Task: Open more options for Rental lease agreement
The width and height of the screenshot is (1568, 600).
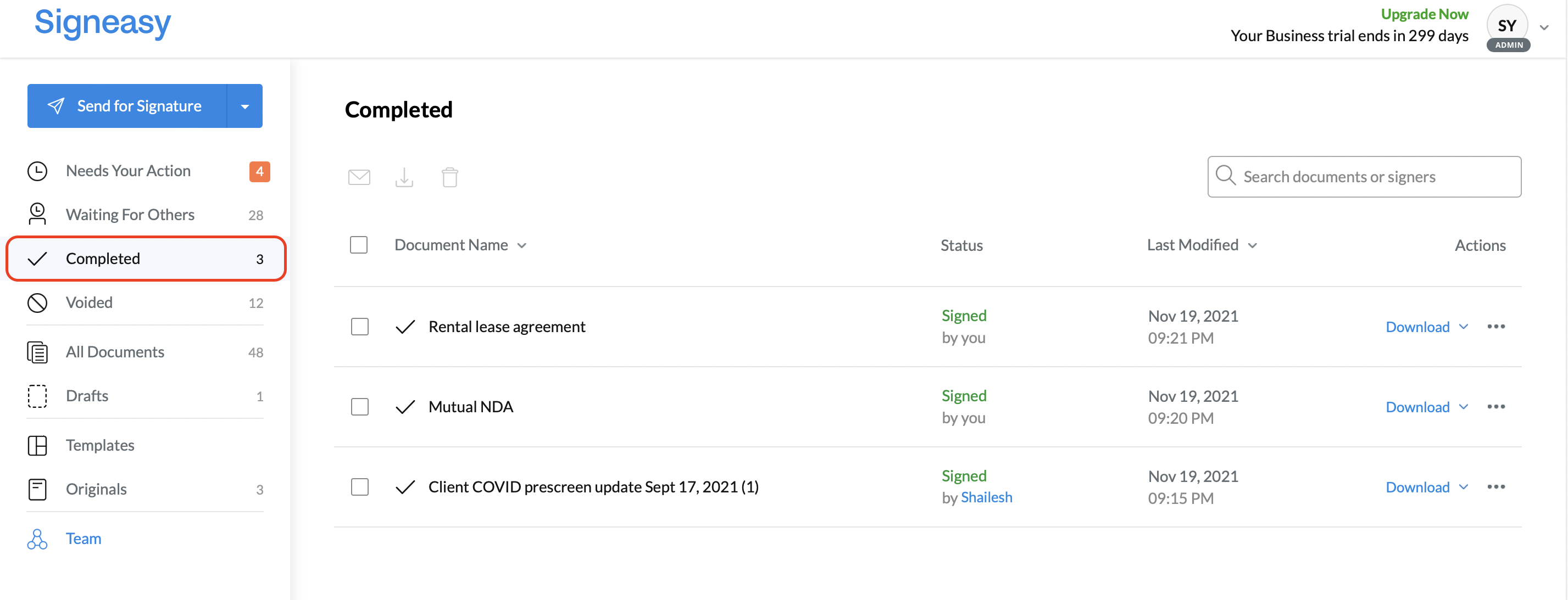Action: [1495, 327]
